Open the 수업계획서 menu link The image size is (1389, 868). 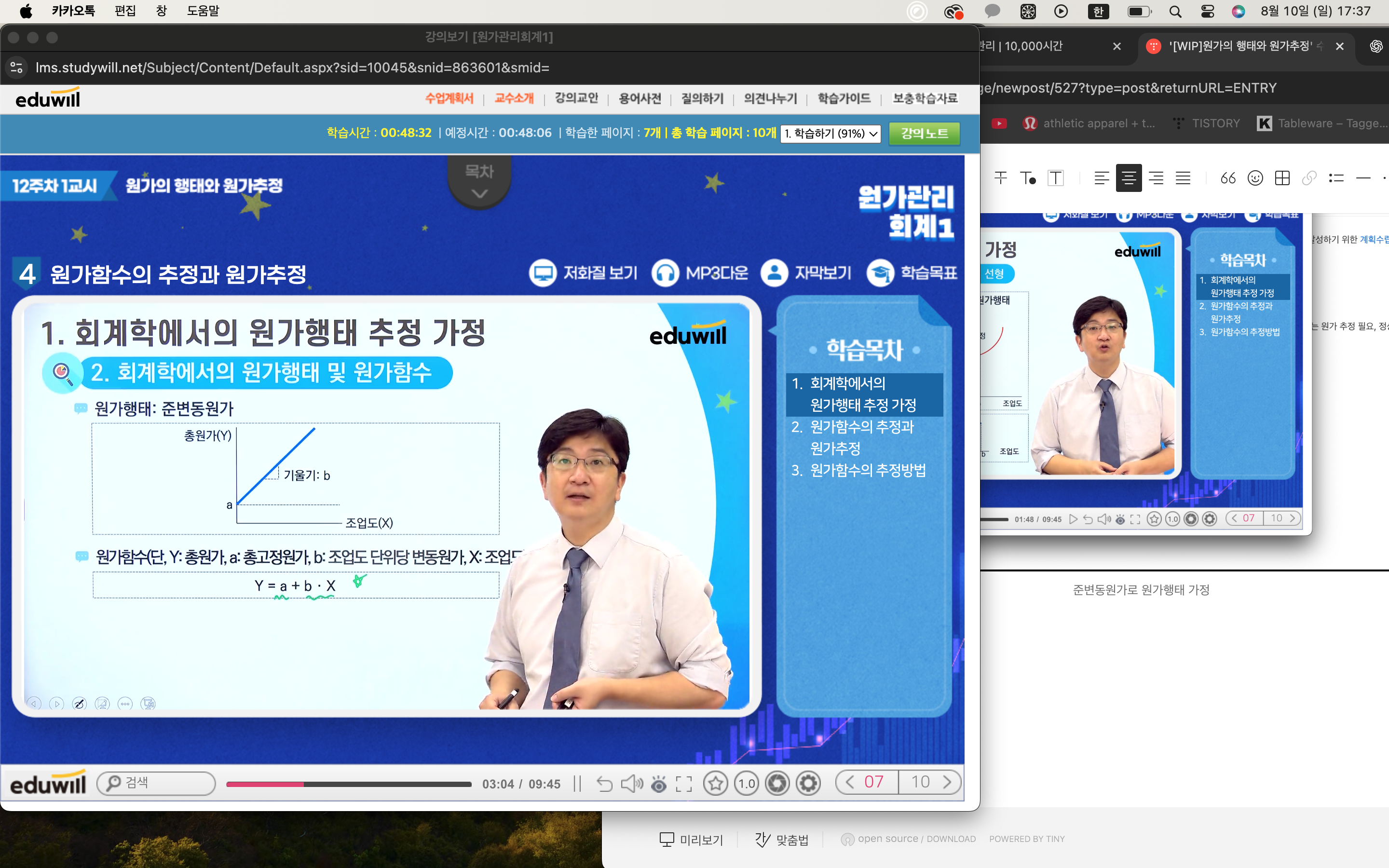point(449,98)
